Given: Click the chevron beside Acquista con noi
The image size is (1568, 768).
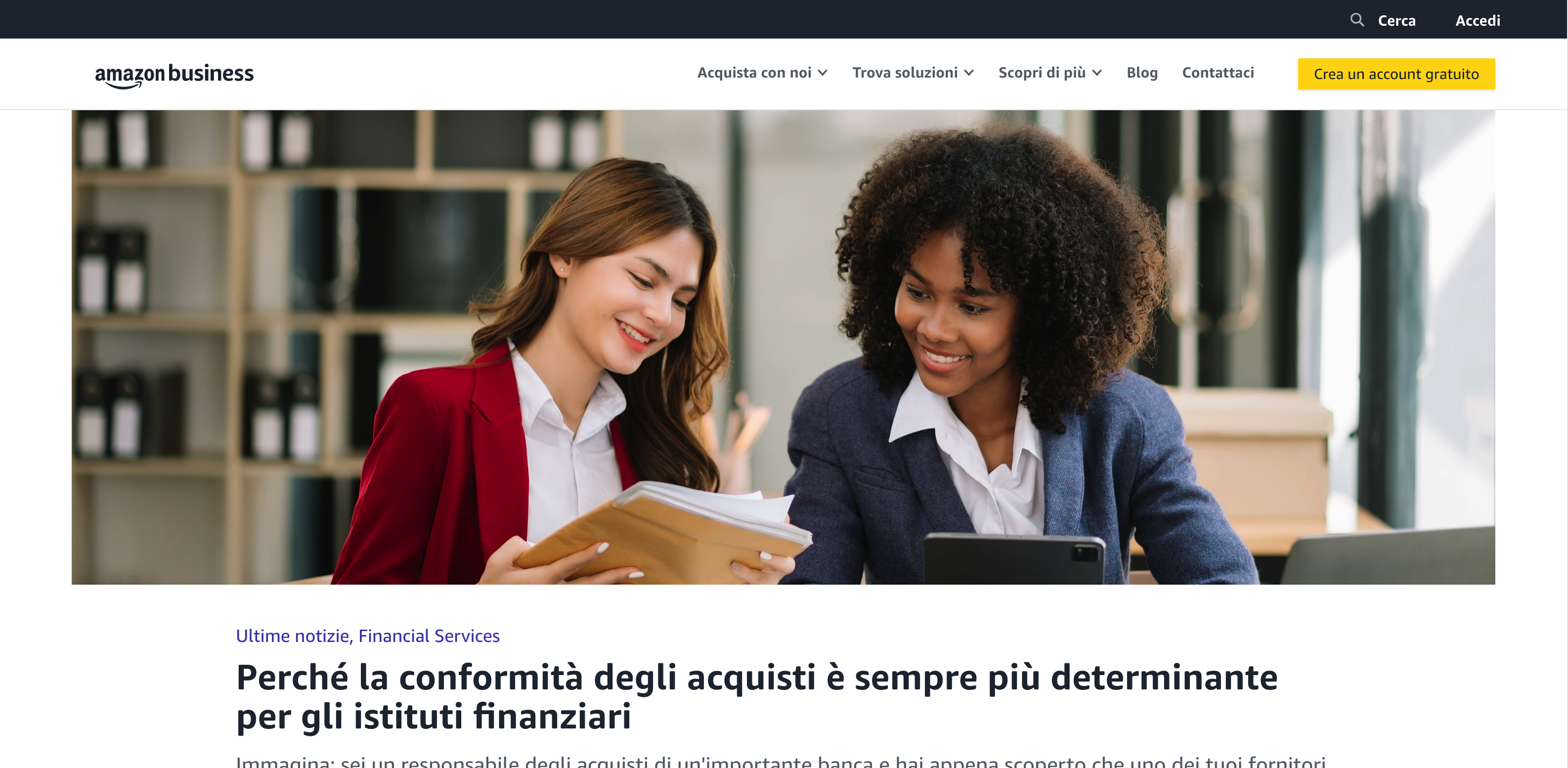Looking at the screenshot, I should click(823, 73).
